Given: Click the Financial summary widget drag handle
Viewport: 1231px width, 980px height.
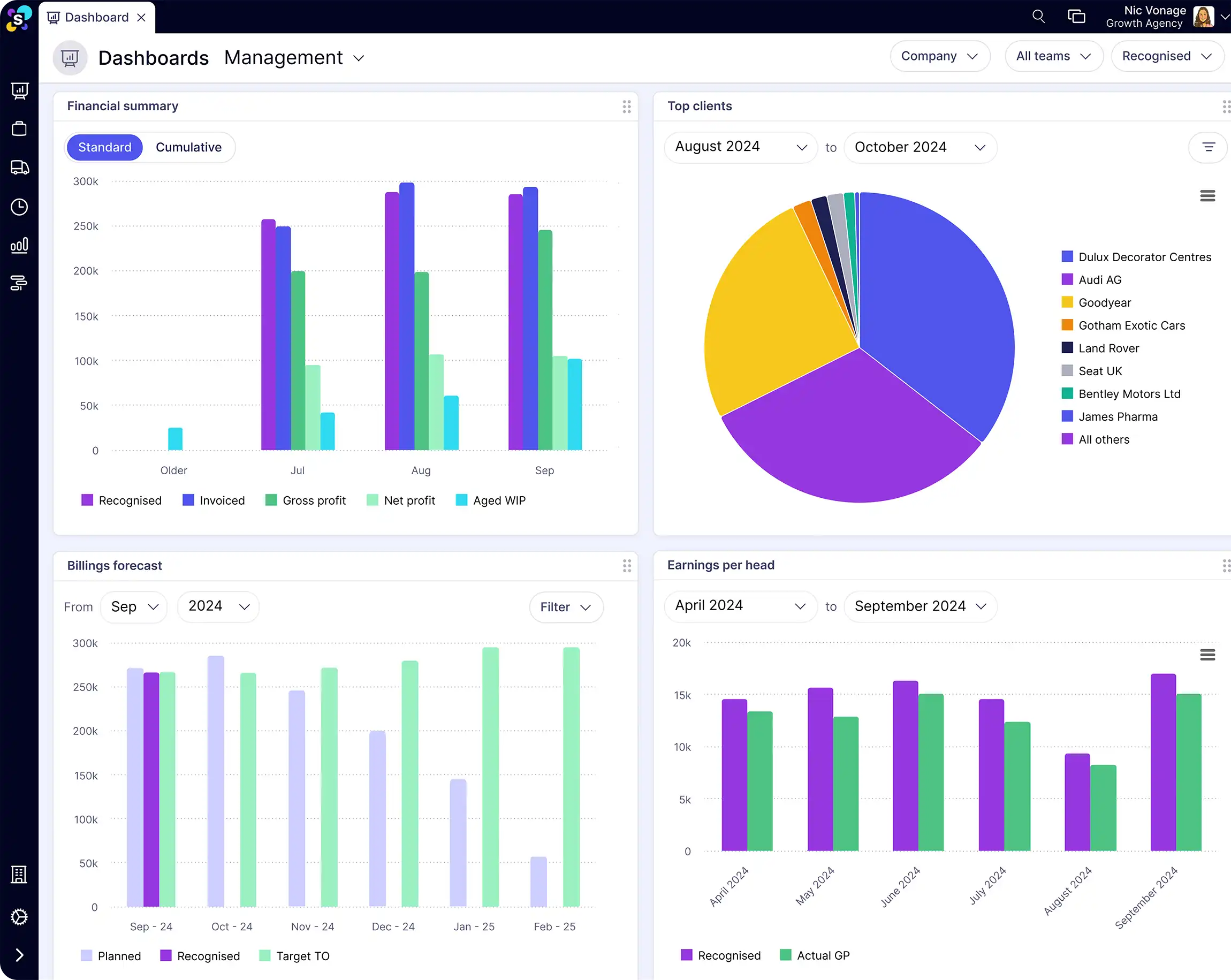Looking at the screenshot, I should pos(626,106).
